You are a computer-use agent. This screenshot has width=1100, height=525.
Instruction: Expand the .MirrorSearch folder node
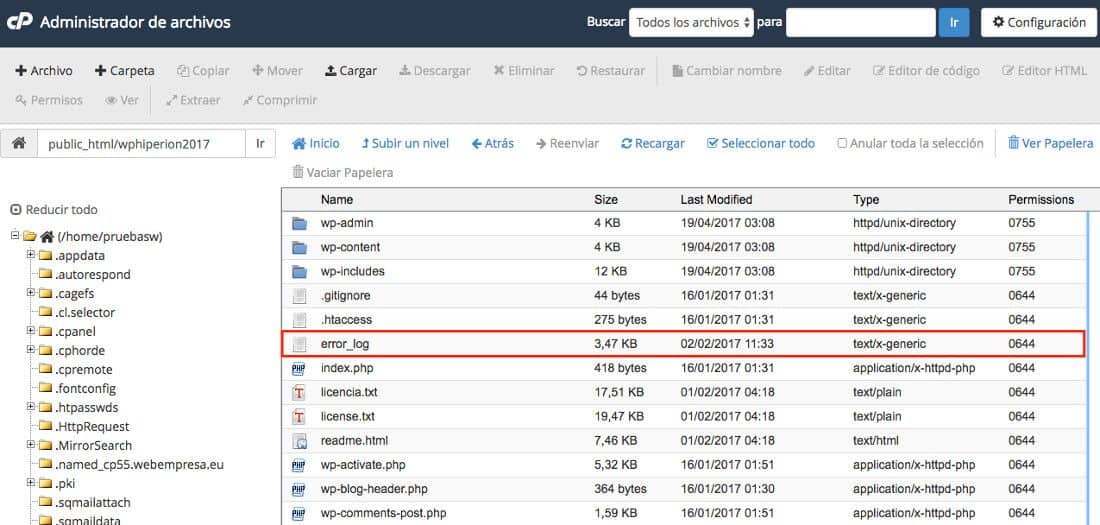point(30,444)
